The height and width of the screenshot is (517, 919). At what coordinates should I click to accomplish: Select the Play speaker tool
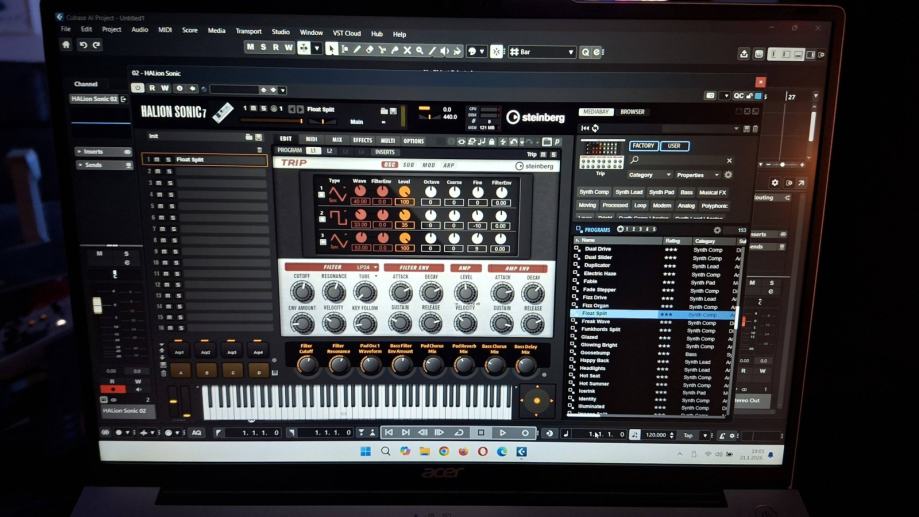coord(444,51)
